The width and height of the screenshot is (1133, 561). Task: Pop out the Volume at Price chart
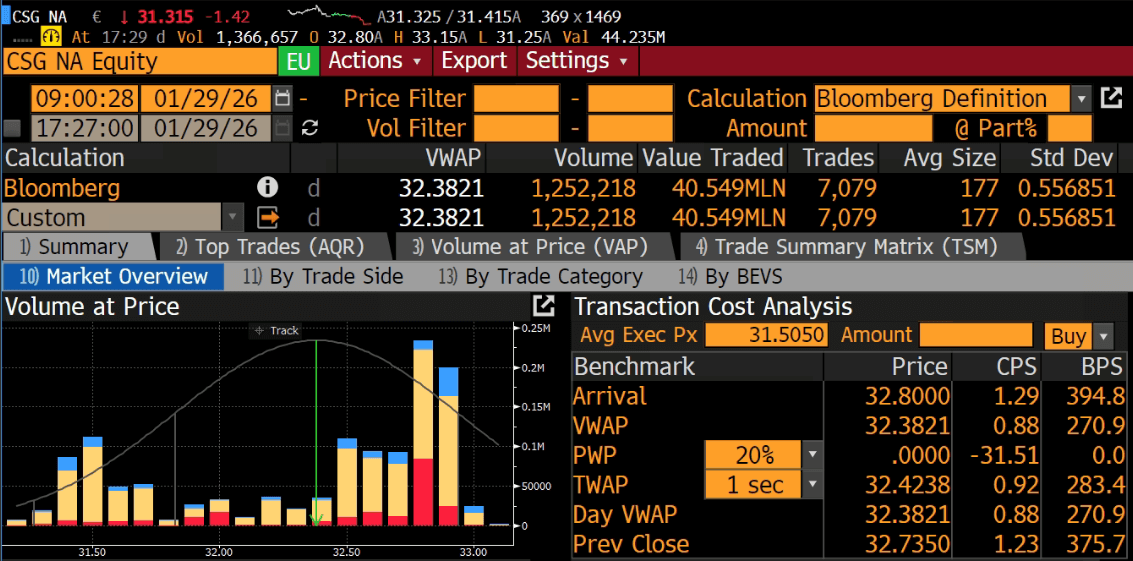[543, 307]
